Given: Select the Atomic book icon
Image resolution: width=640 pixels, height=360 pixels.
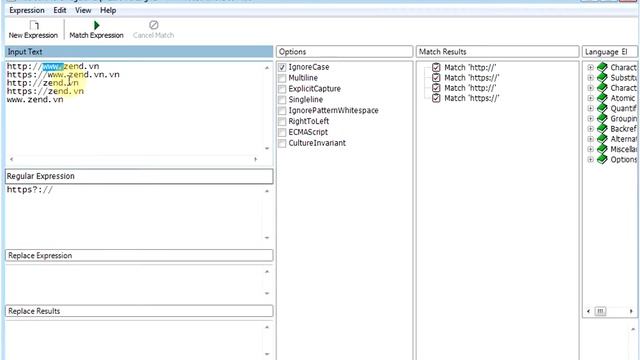Looking at the screenshot, I should [x=602, y=98].
